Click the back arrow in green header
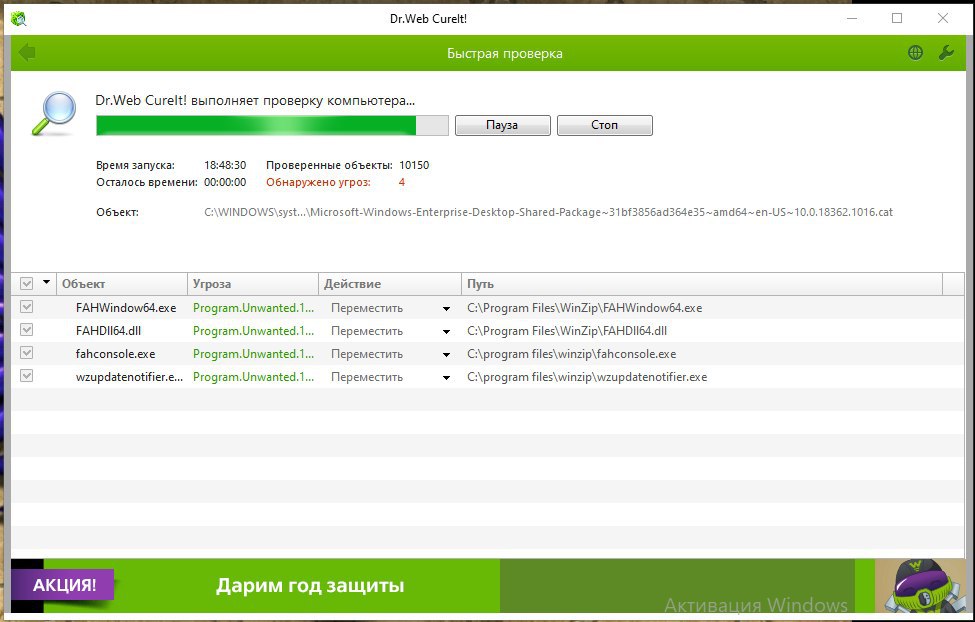 (x=27, y=53)
